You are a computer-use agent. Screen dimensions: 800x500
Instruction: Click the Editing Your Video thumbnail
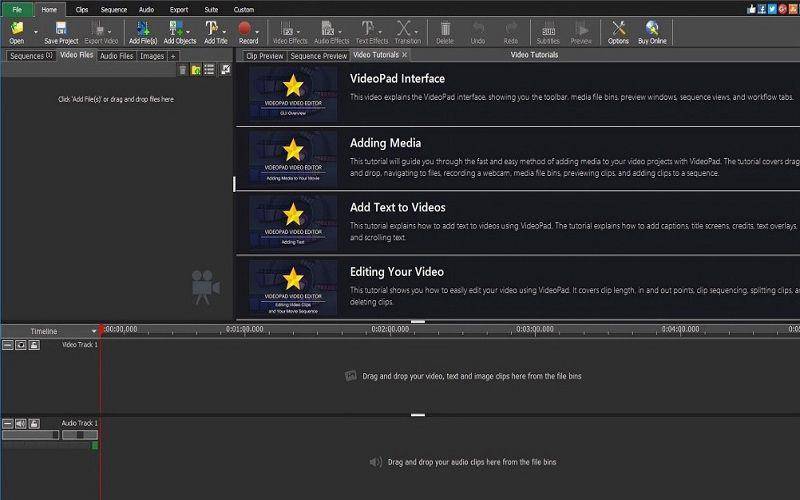pyautogui.click(x=293, y=287)
